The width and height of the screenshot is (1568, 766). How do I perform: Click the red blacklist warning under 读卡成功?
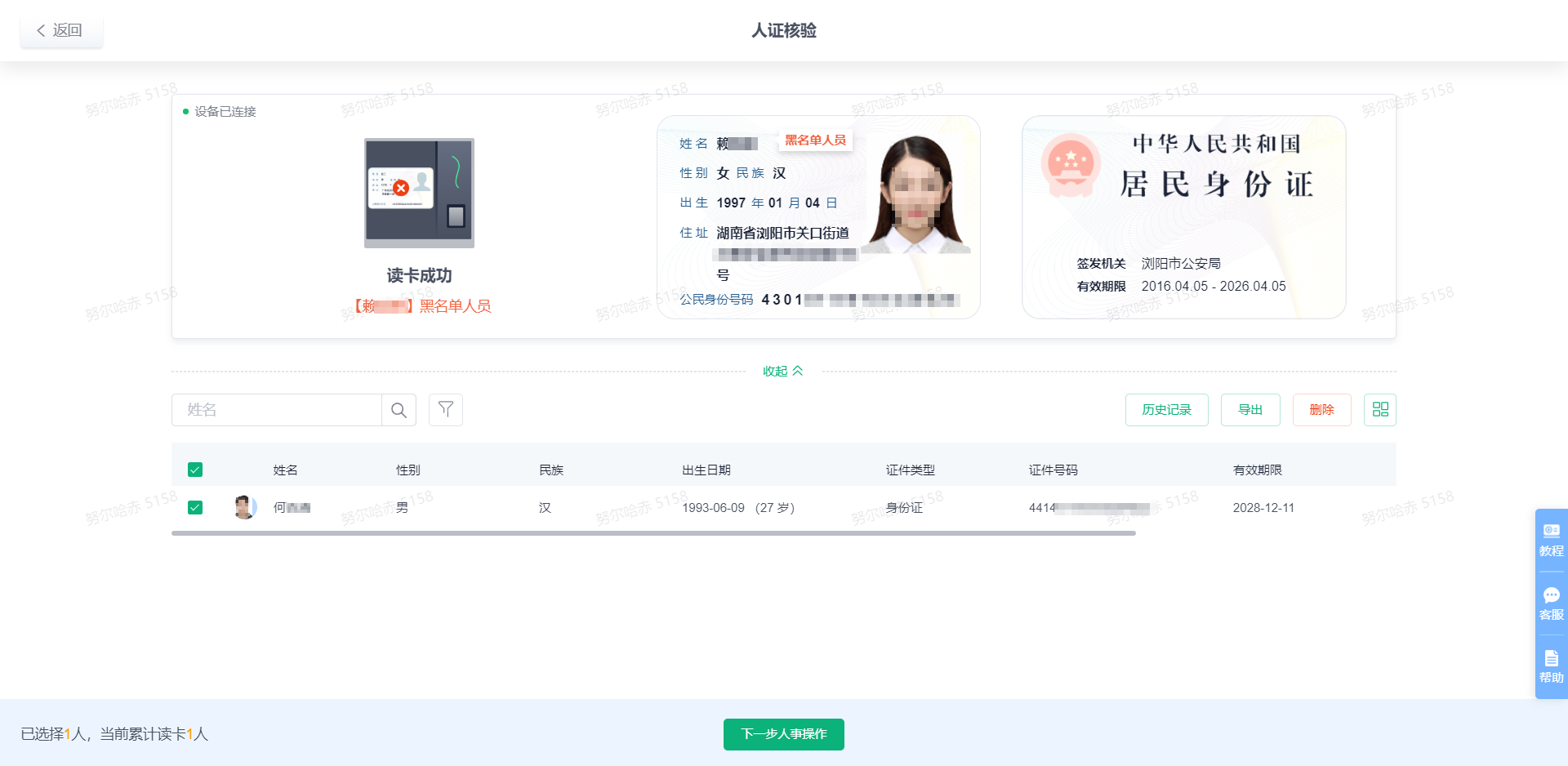pyautogui.click(x=422, y=306)
